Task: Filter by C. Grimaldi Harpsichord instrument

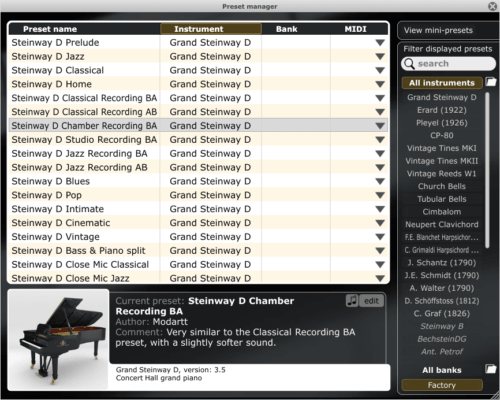Action: click(x=442, y=250)
